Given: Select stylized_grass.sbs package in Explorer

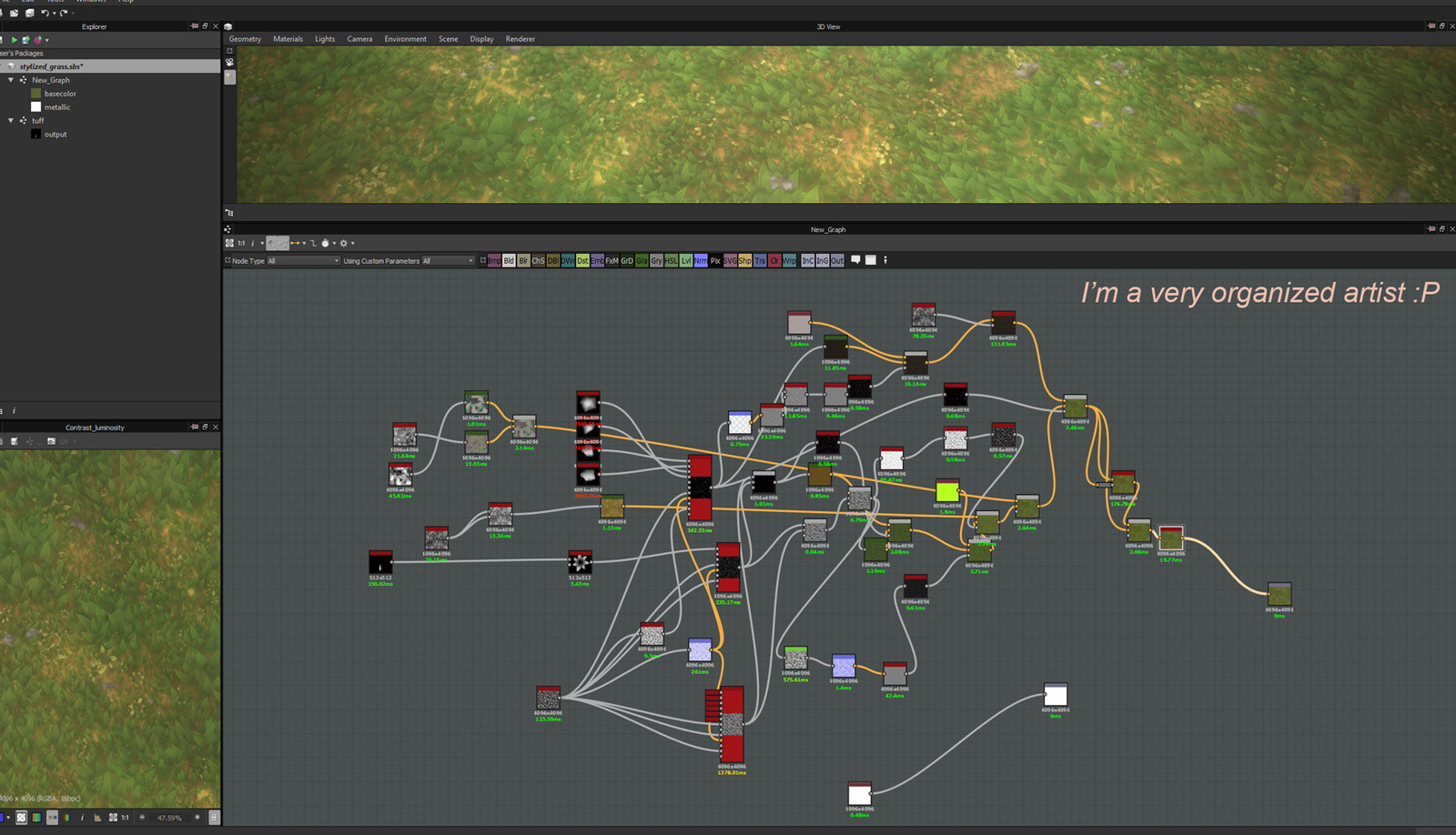Looking at the screenshot, I should coord(109,66).
